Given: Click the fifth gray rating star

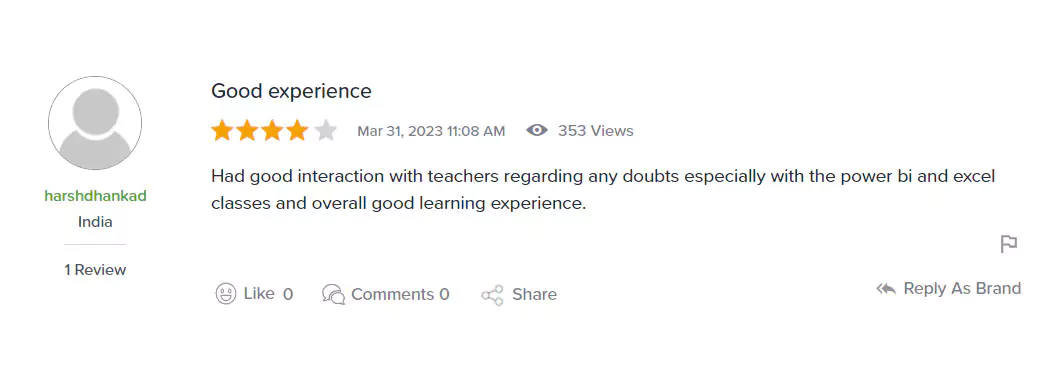Looking at the screenshot, I should [x=326, y=130].
